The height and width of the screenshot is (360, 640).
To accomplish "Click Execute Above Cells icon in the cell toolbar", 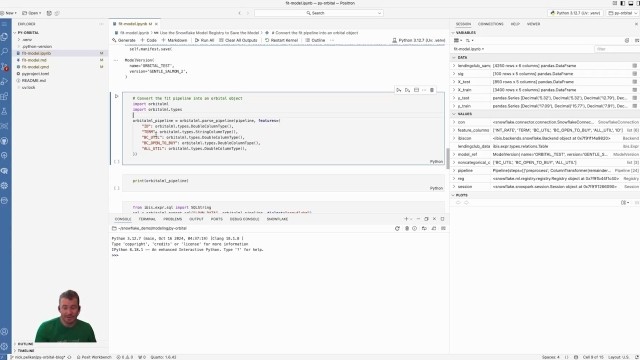I will click(399, 90).
